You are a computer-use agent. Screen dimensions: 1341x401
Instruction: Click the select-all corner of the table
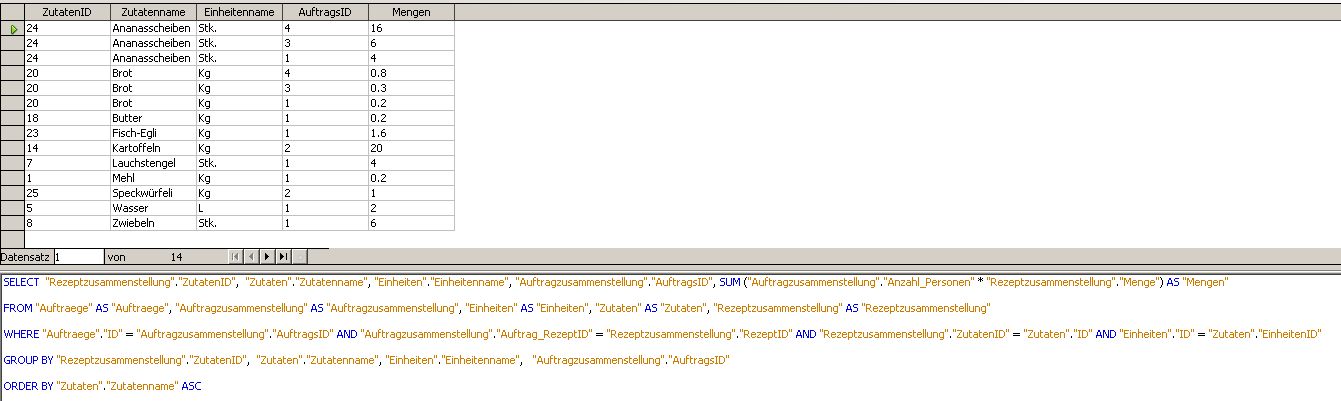(x=12, y=11)
